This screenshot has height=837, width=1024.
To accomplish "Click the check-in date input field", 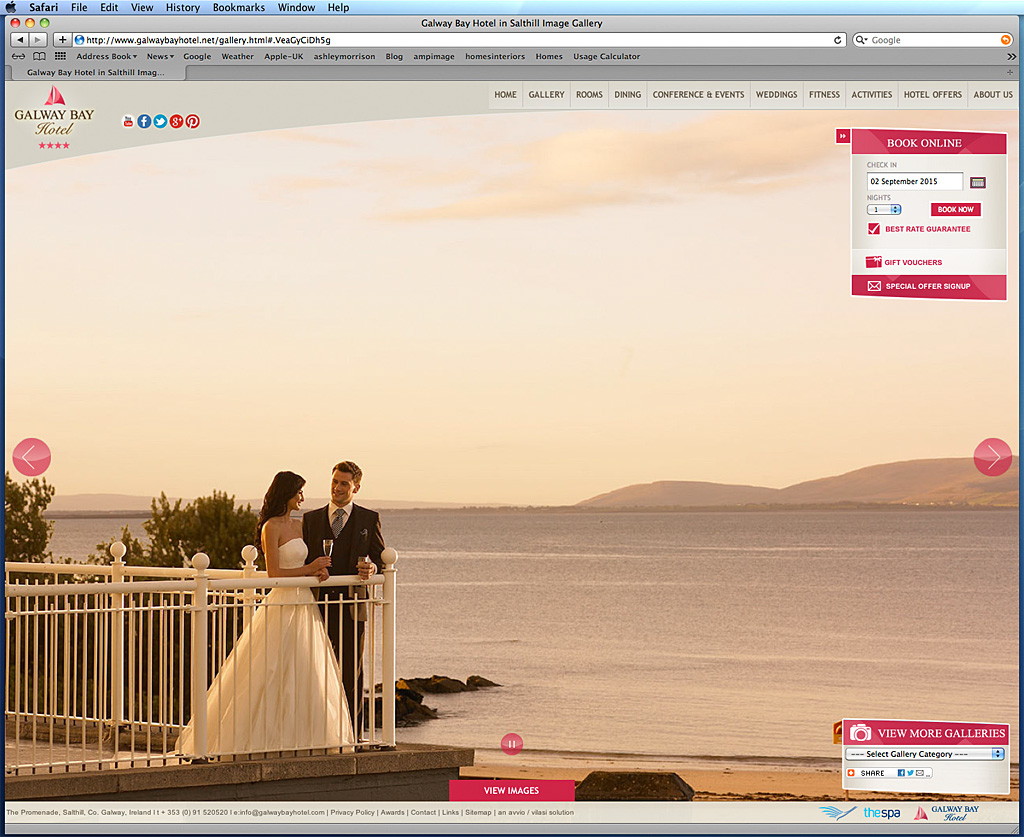I will pyautogui.click(x=914, y=182).
